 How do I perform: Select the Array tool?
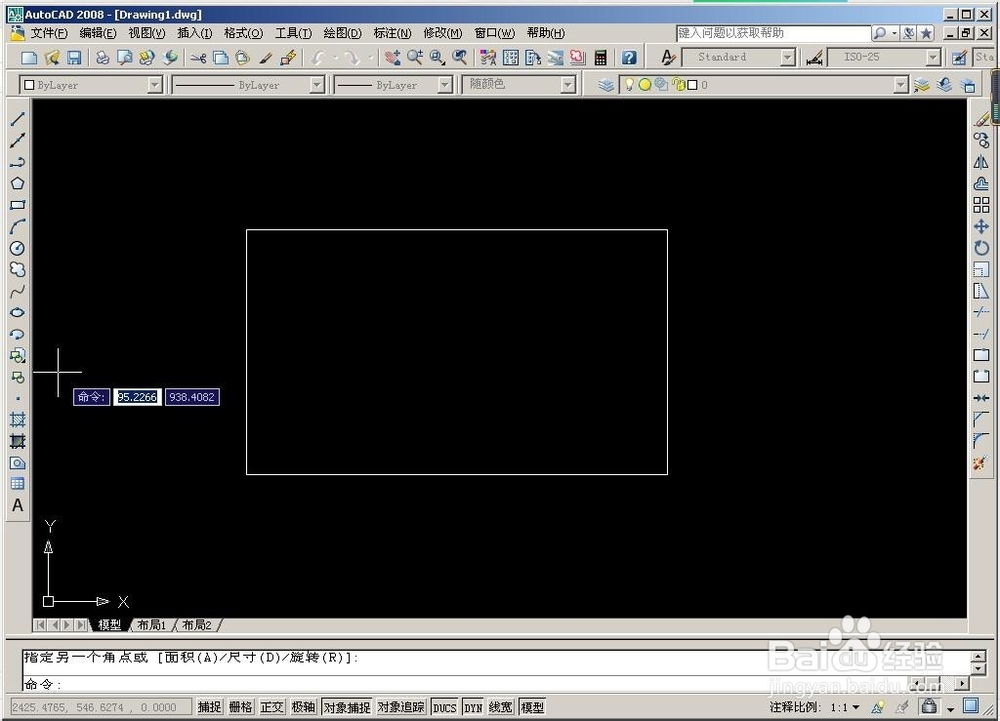click(x=982, y=205)
